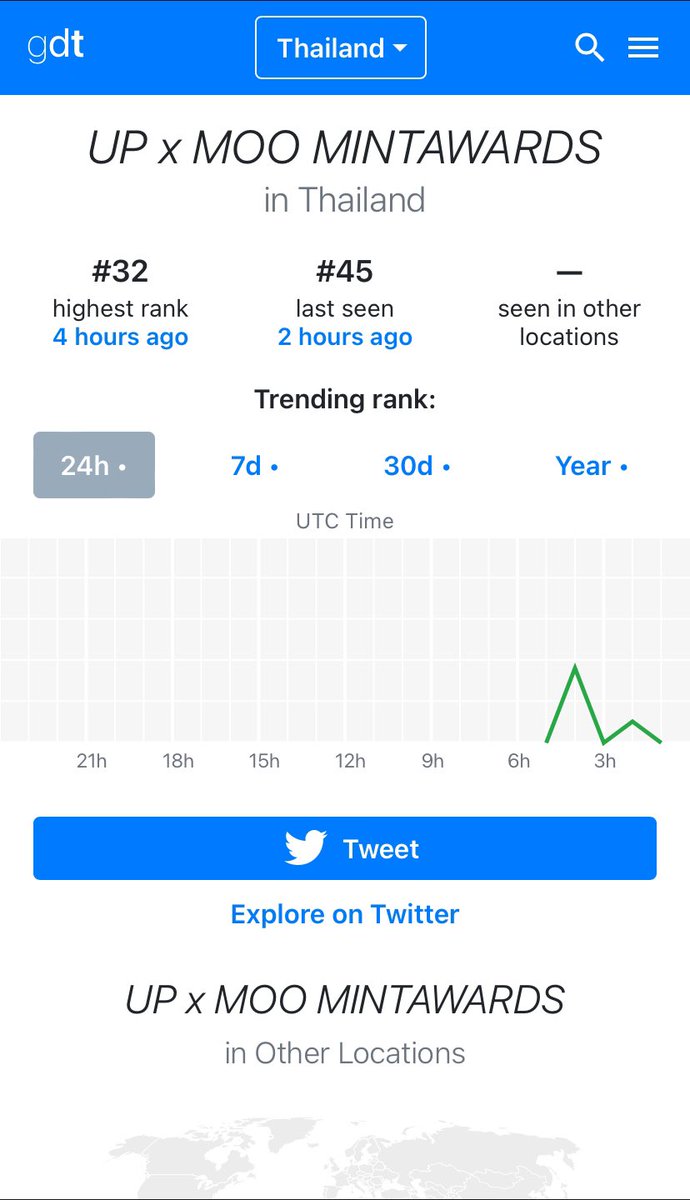Click the gdt logo

(x=56, y=46)
